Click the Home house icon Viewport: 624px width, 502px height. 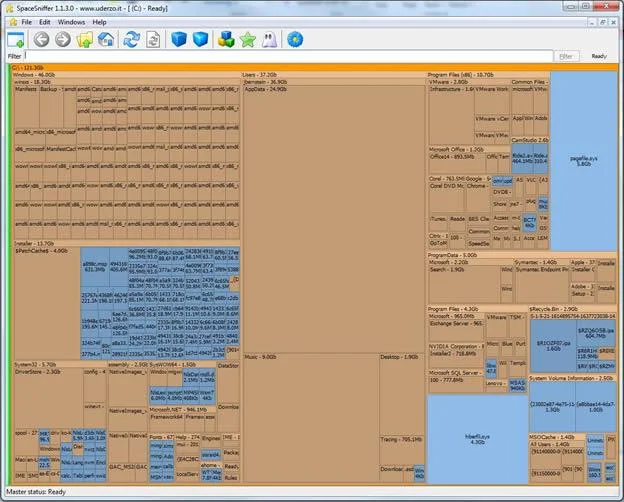tap(106, 39)
